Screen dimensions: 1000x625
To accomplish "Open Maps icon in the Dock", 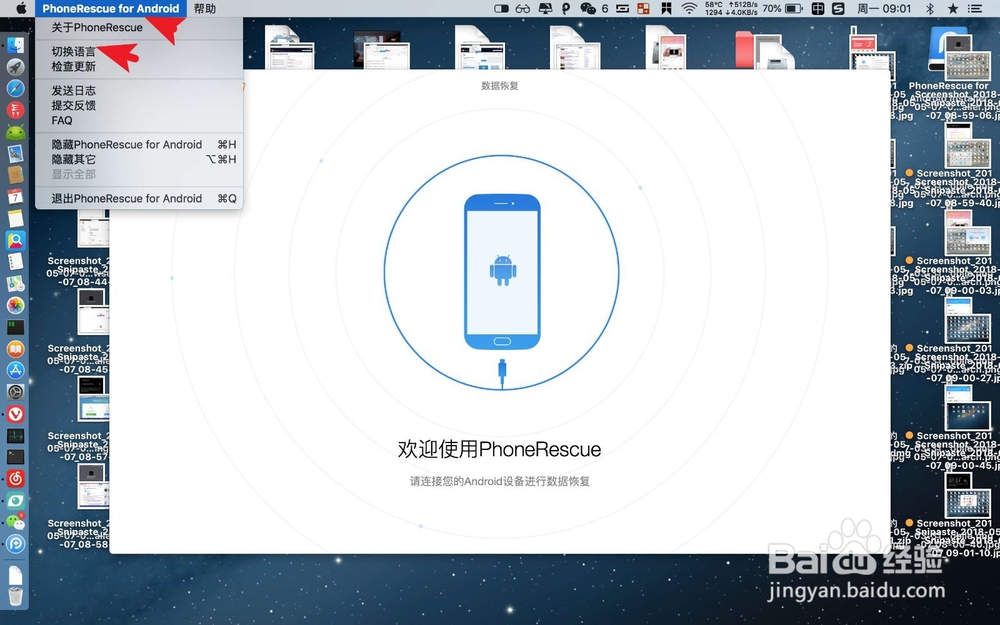I will [15, 283].
